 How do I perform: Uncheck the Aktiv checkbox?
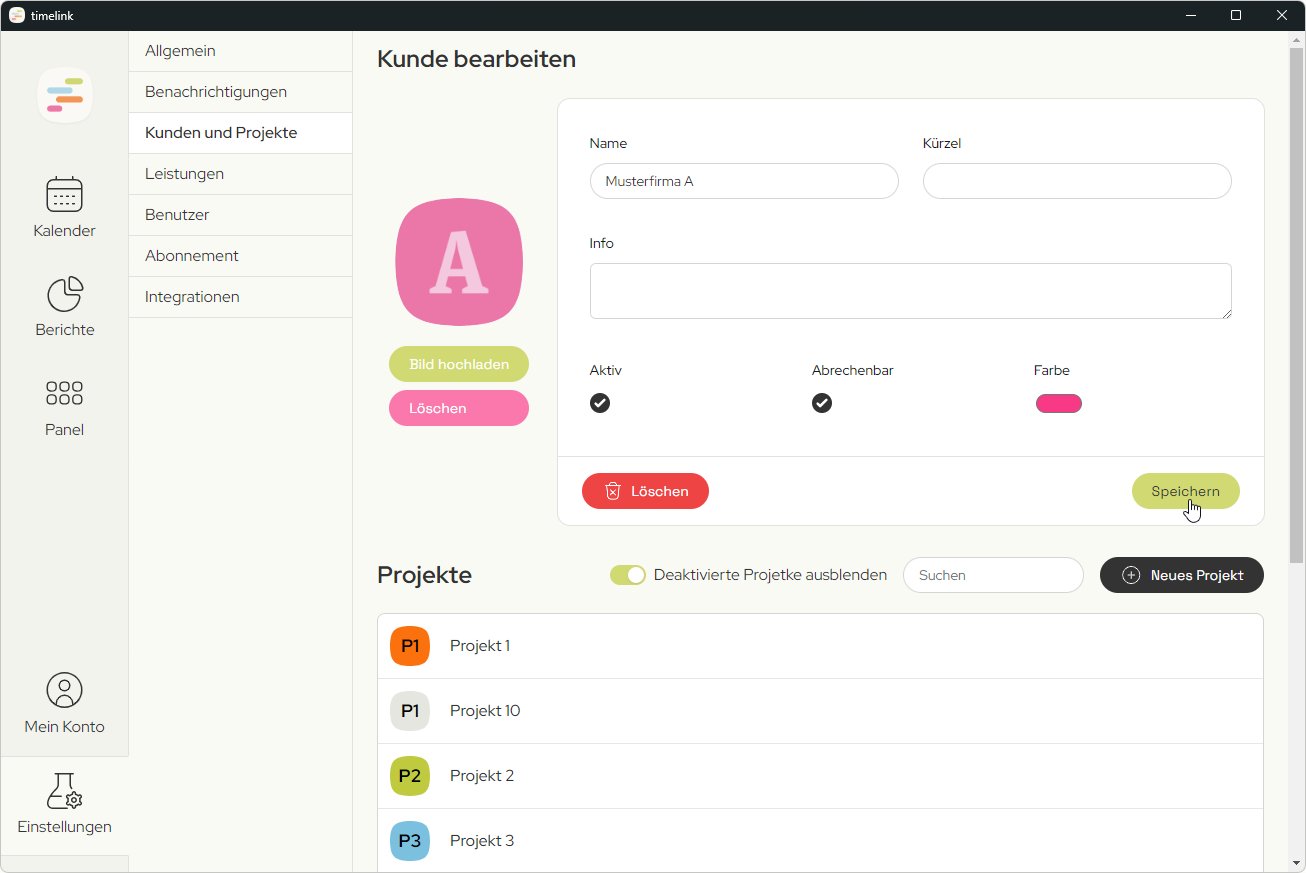point(600,403)
